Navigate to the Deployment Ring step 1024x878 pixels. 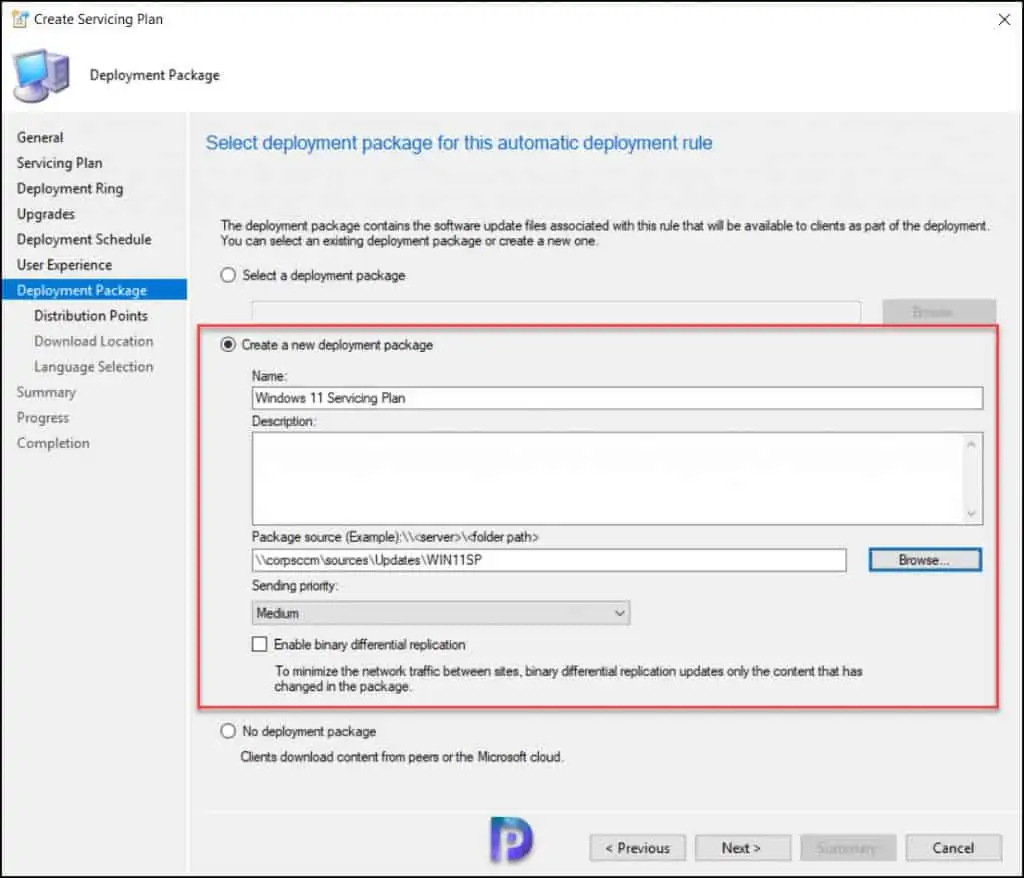pos(70,188)
